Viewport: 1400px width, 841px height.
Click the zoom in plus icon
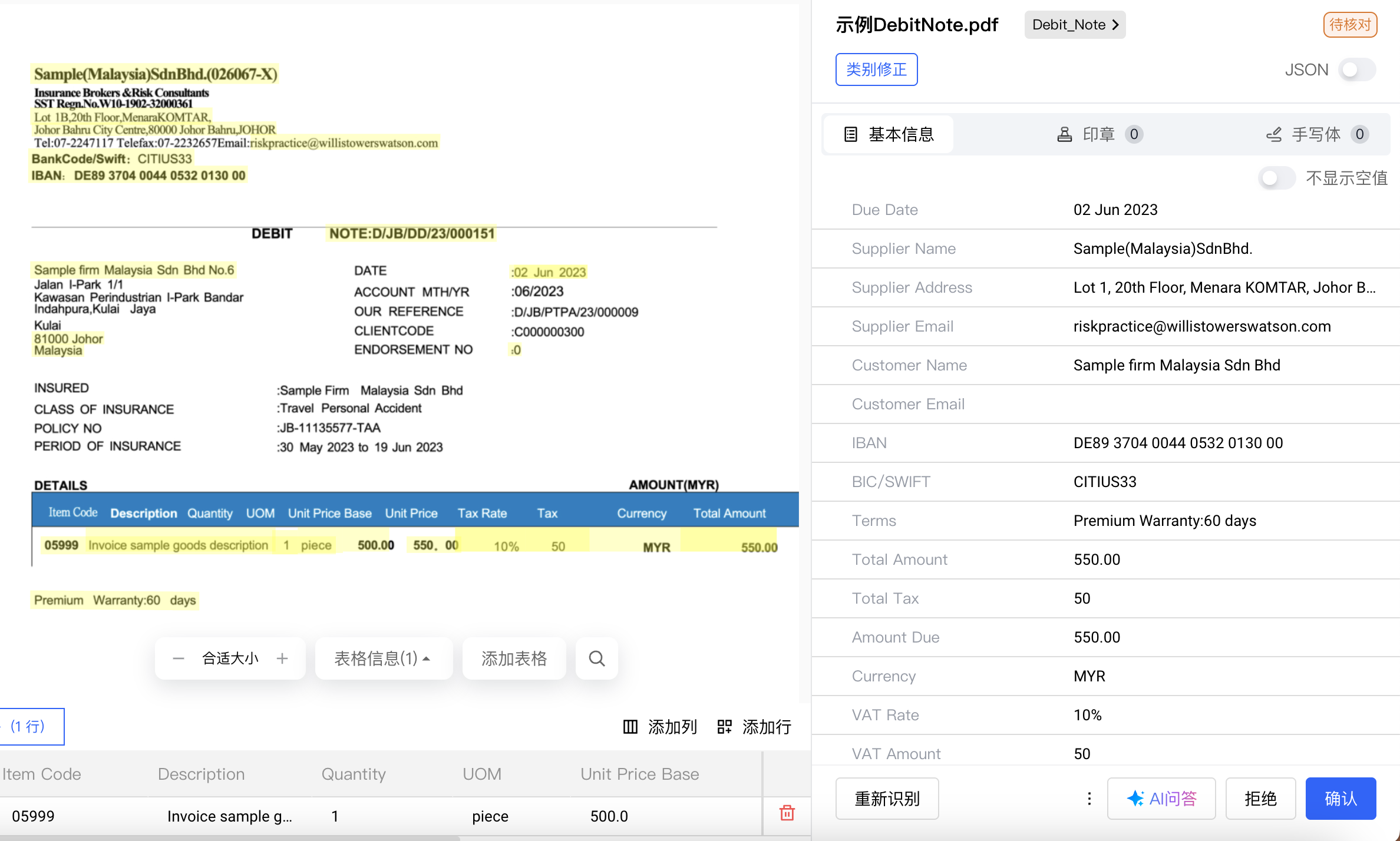point(282,658)
